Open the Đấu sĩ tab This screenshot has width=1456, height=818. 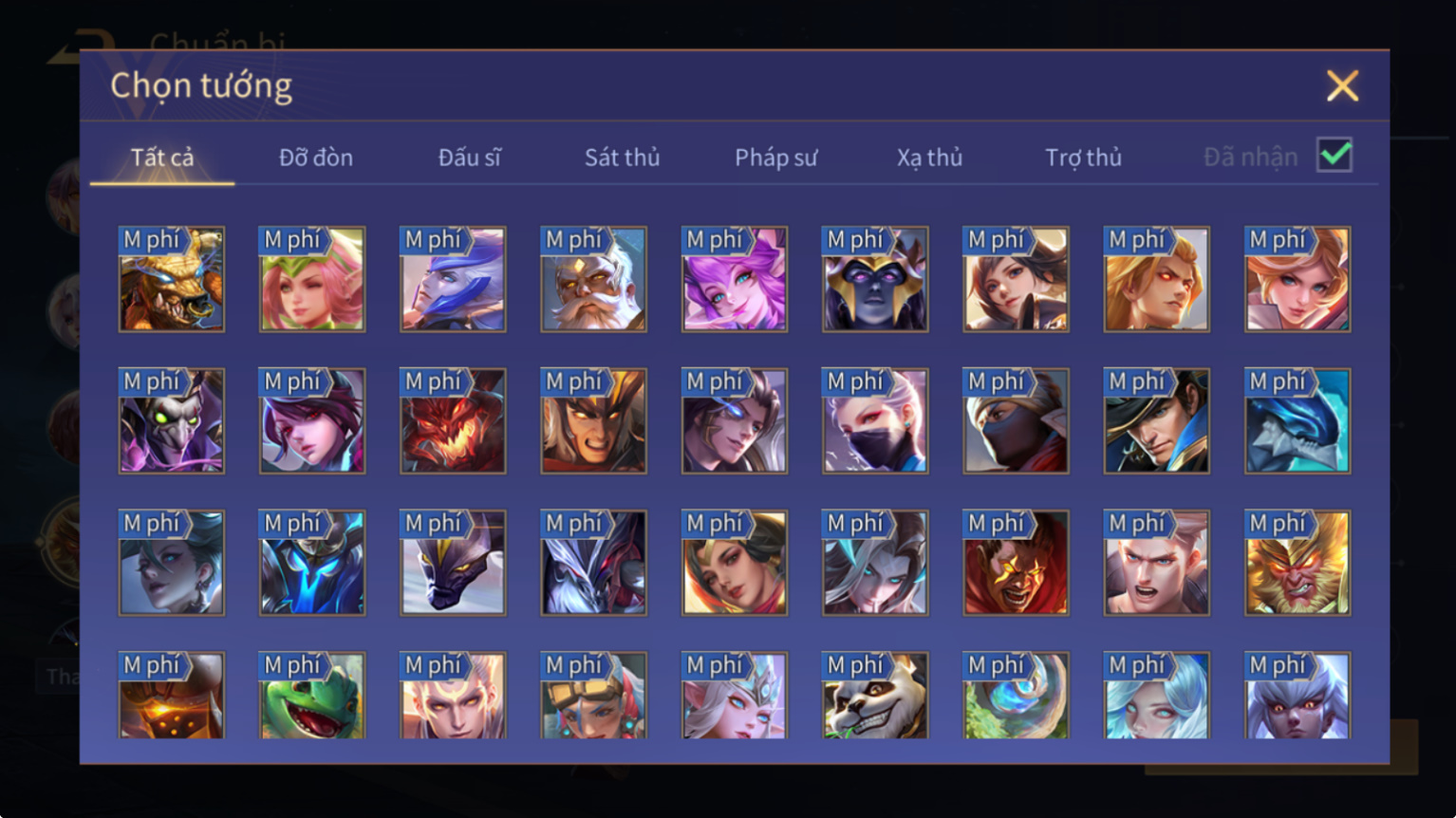click(x=469, y=158)
